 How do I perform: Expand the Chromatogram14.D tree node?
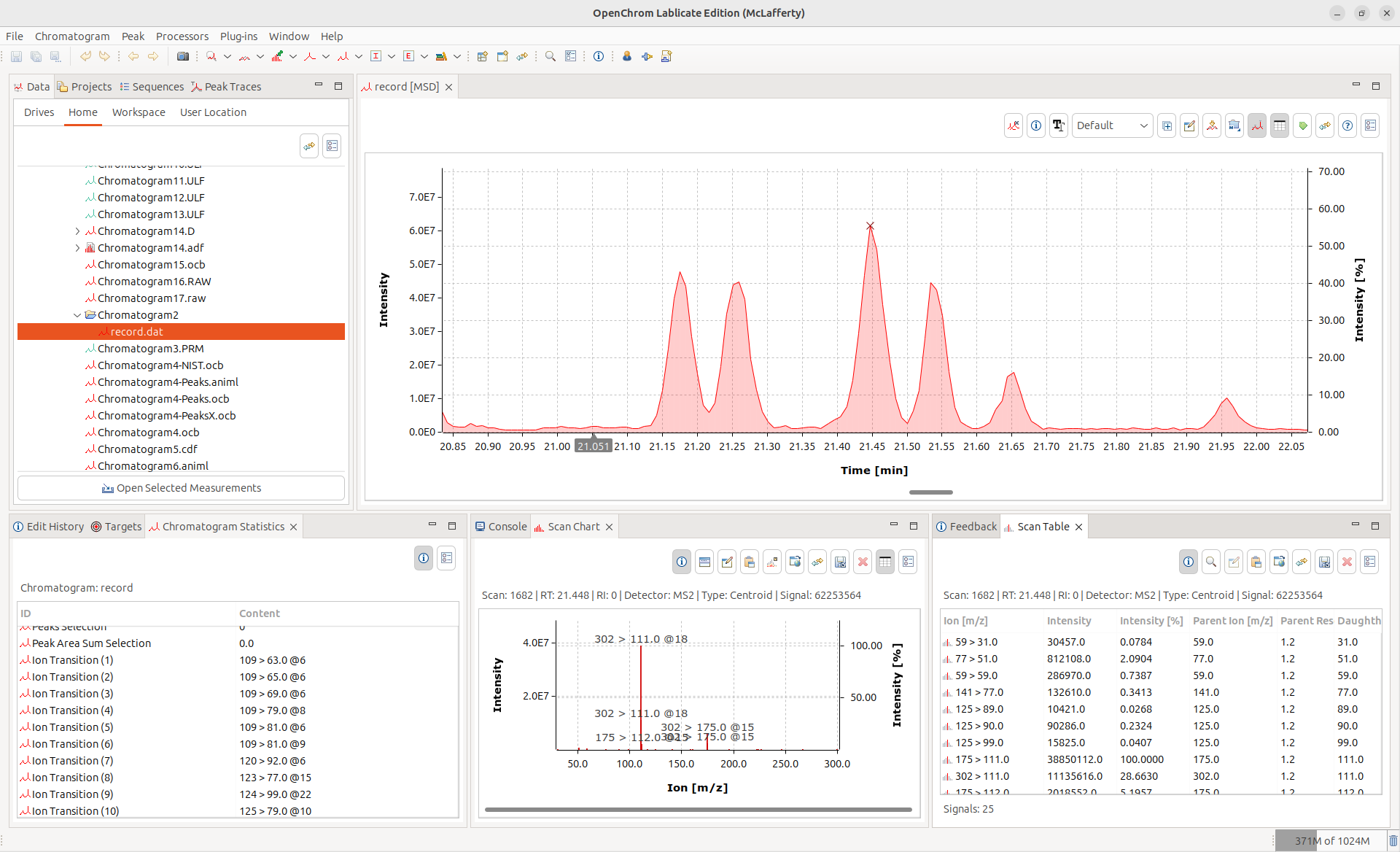point(78,231)
